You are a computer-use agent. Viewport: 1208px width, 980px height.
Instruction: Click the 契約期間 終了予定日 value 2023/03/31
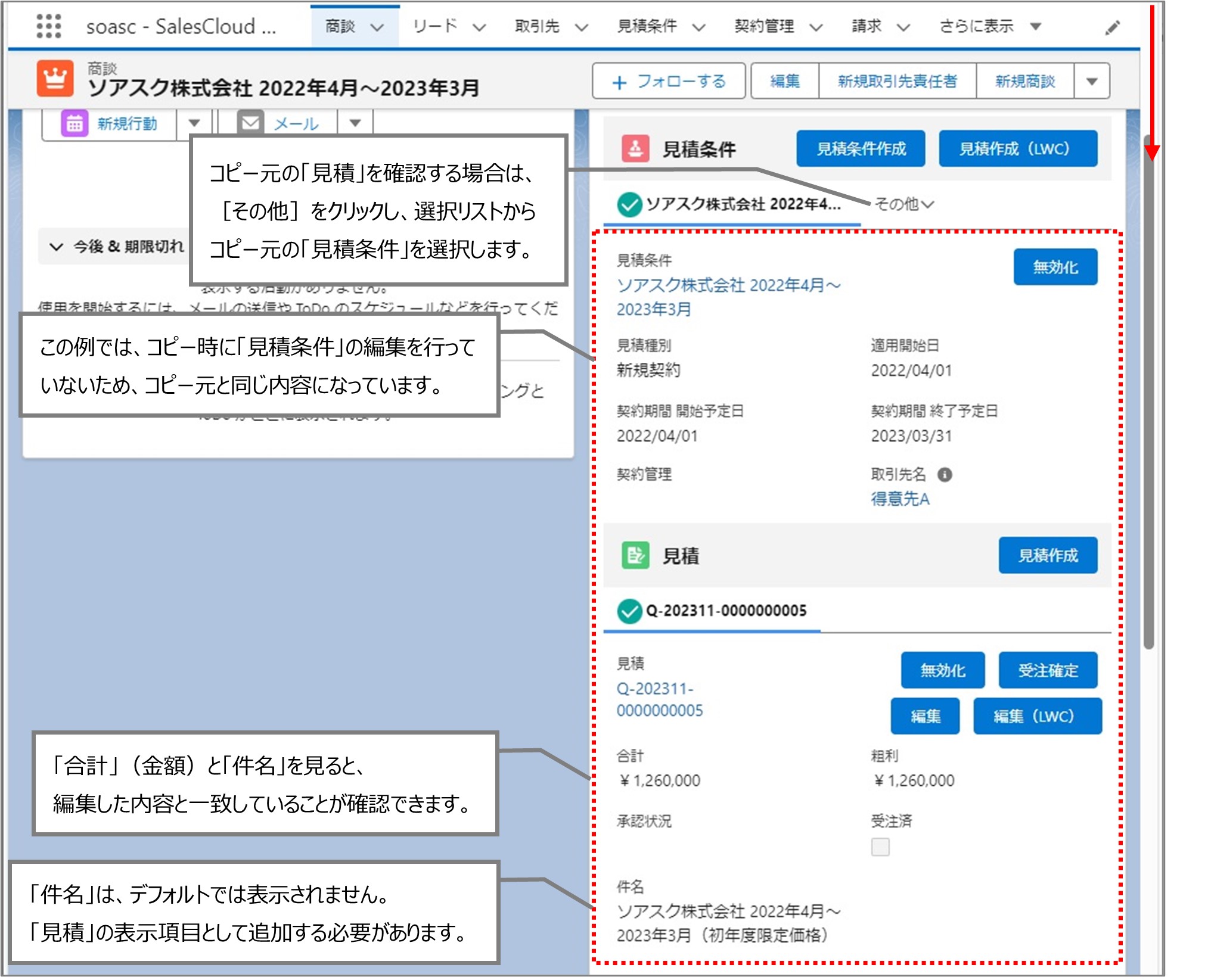tap(911, 436)
